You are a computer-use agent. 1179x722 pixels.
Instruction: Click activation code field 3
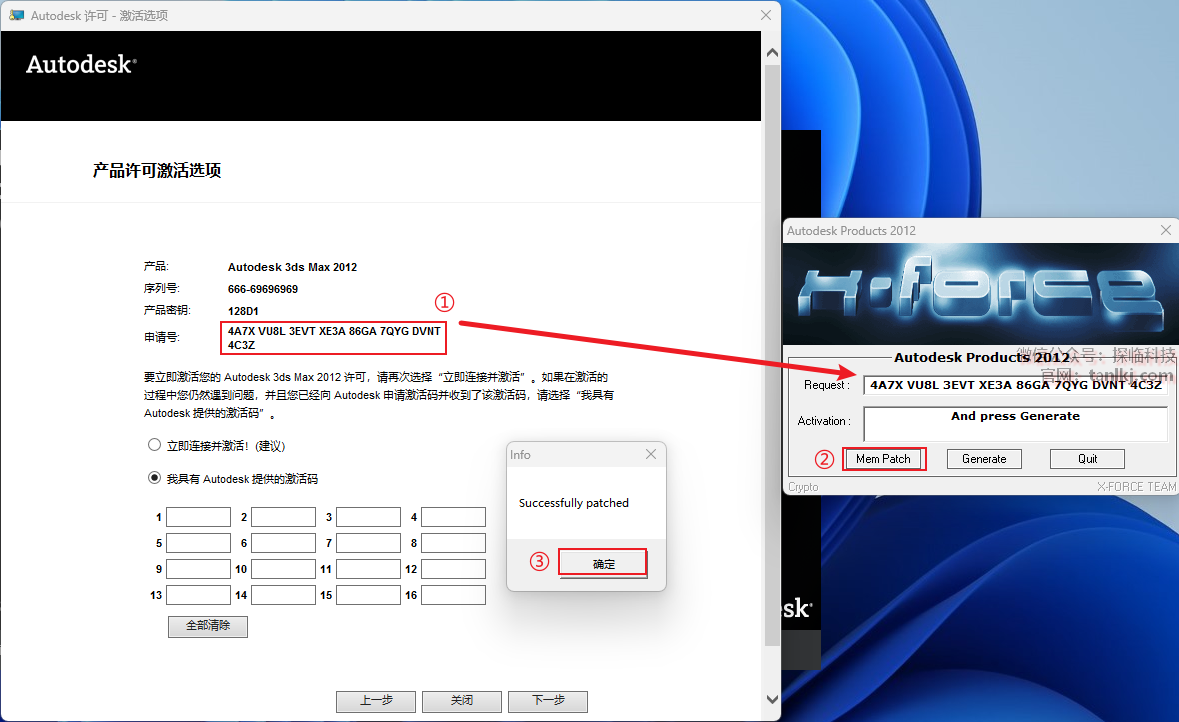click(x=368, y=517)
